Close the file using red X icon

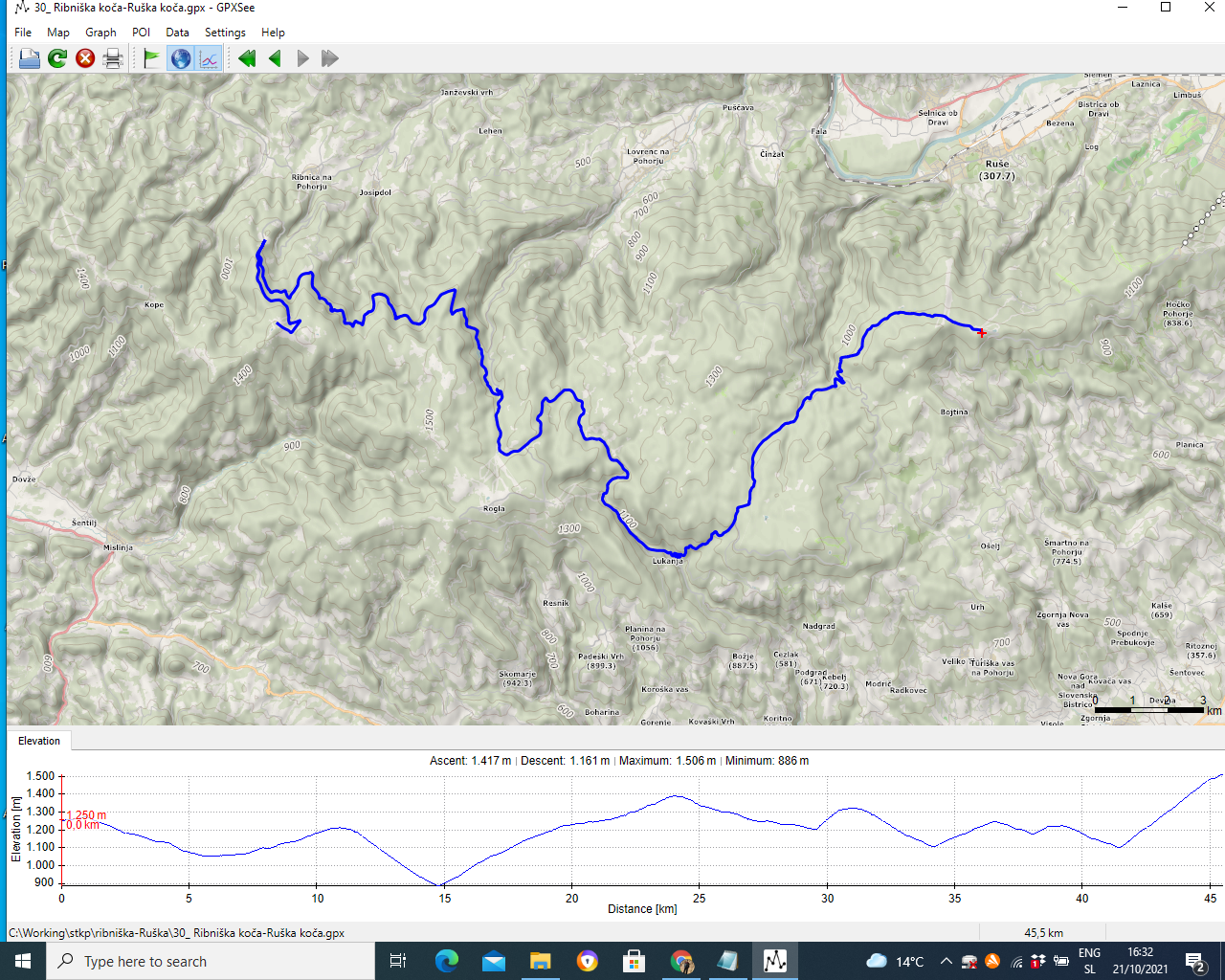[85, 58]
